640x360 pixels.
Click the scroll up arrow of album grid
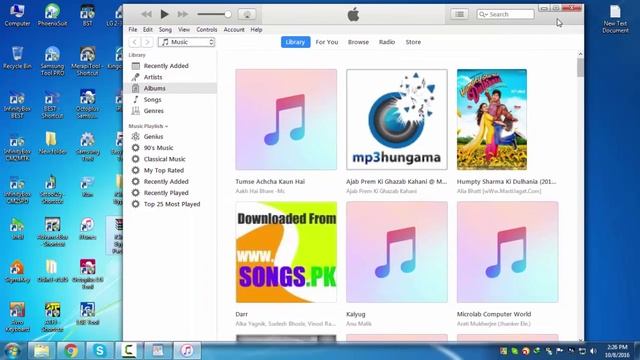[580, 54]
